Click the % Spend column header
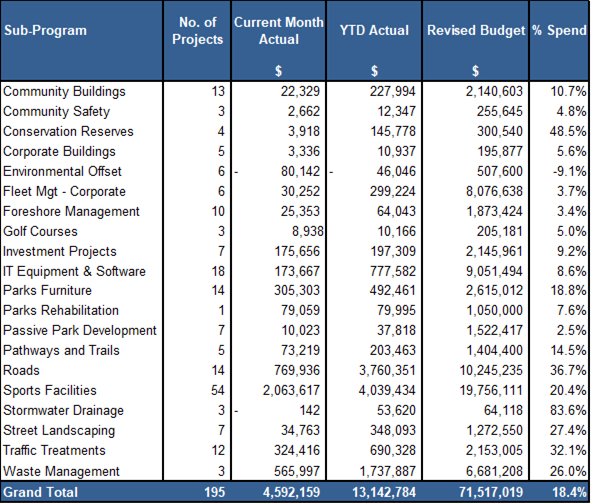 coord(559,31)
